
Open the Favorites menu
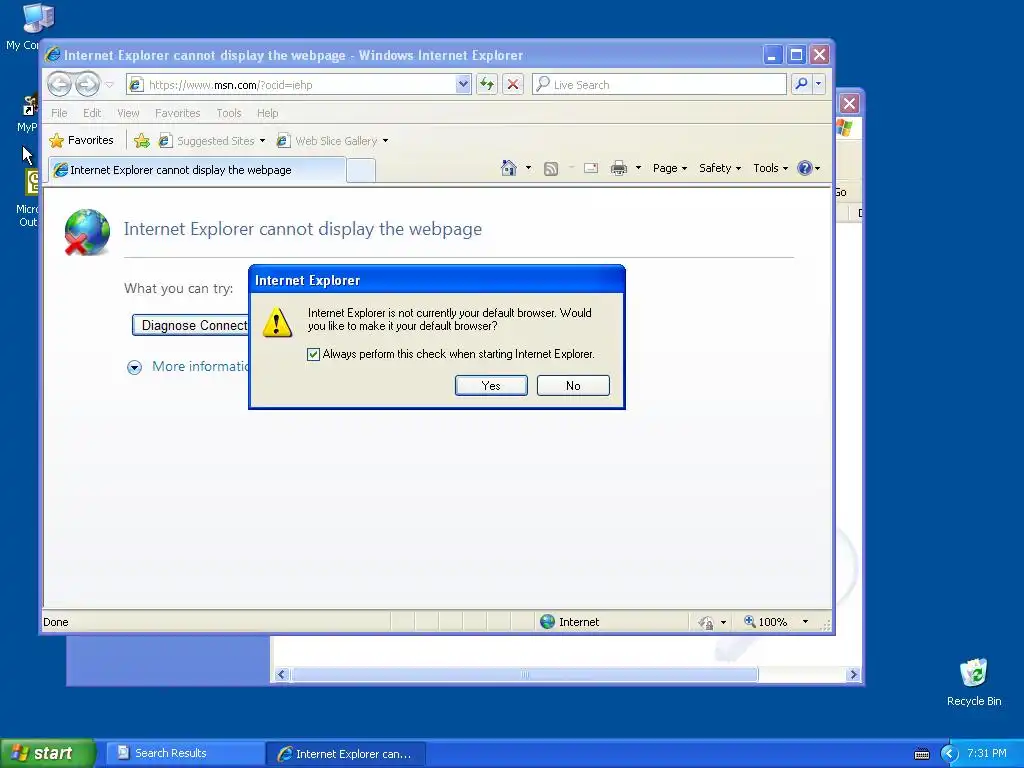pyautogui.click(x=178, y=113)
